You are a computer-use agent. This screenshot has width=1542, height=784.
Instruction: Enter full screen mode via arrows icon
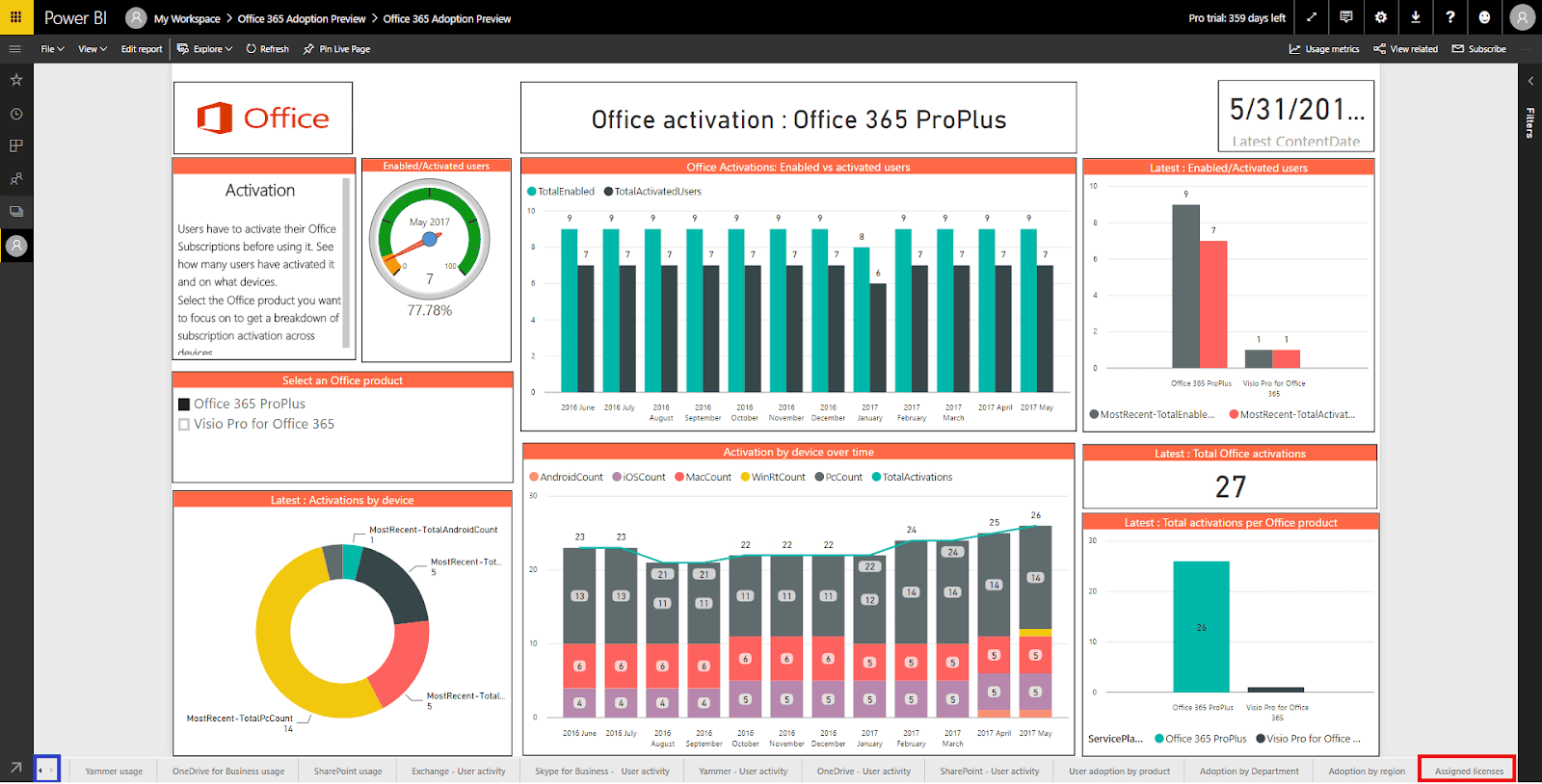(1312, 17)
